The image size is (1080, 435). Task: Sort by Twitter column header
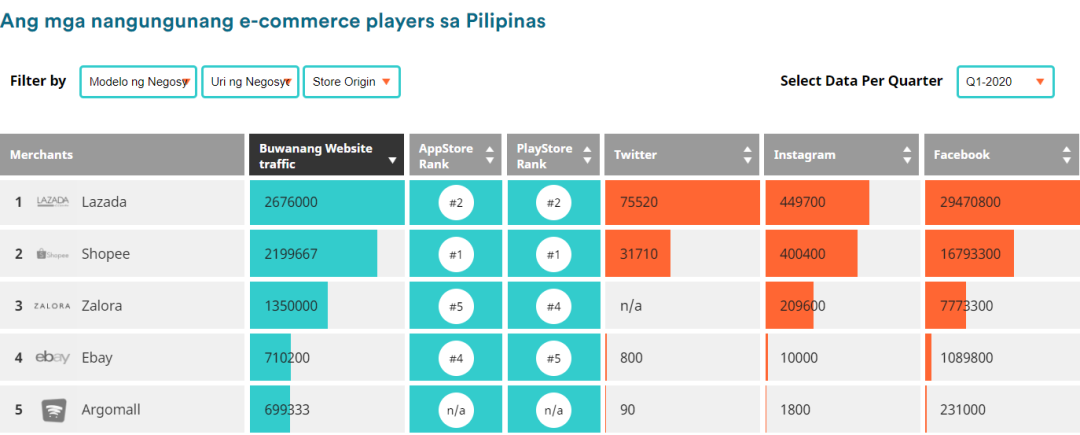(x=682, y=155)
